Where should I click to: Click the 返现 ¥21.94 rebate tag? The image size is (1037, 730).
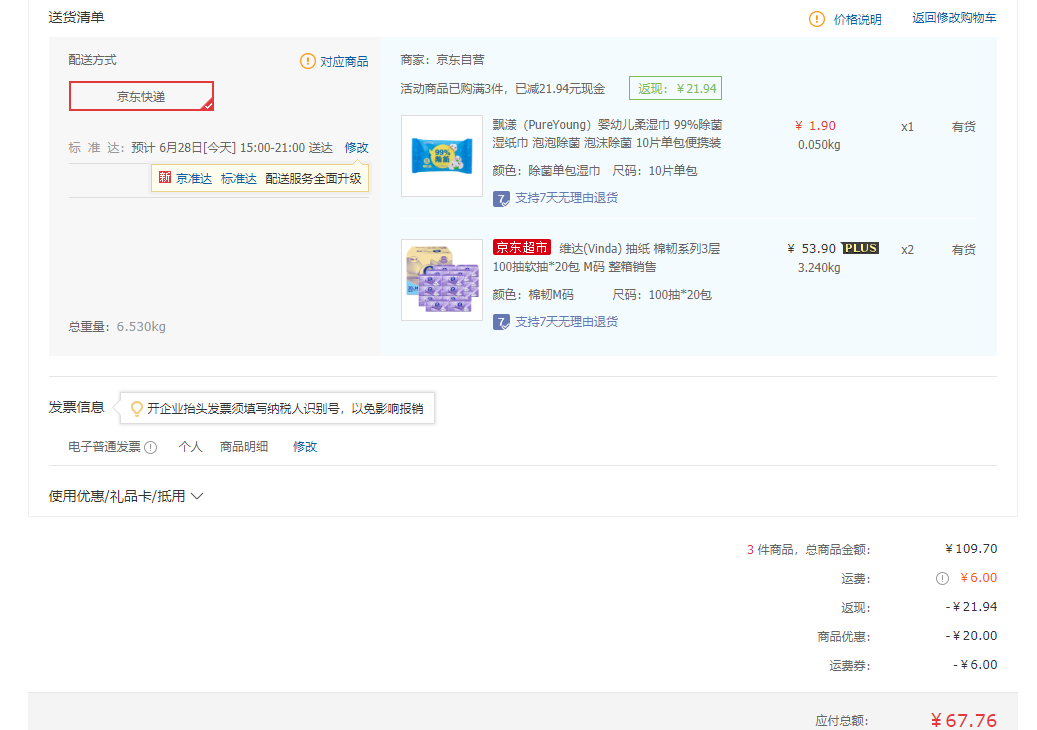tap(675, 88)
